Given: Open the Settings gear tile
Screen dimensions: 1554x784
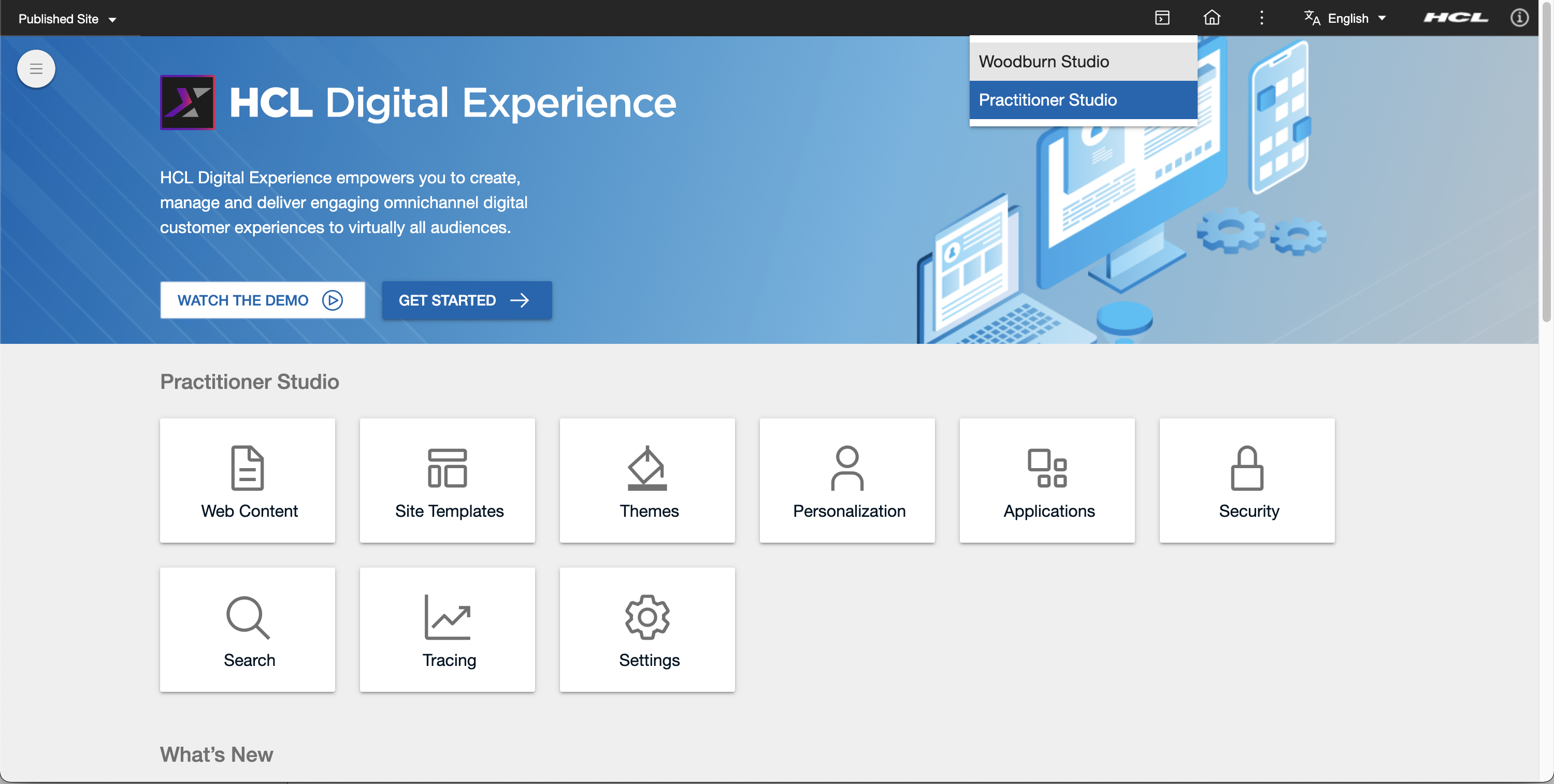Looking at the screenshot, I should pyautogui.click(x=647, y=629).
